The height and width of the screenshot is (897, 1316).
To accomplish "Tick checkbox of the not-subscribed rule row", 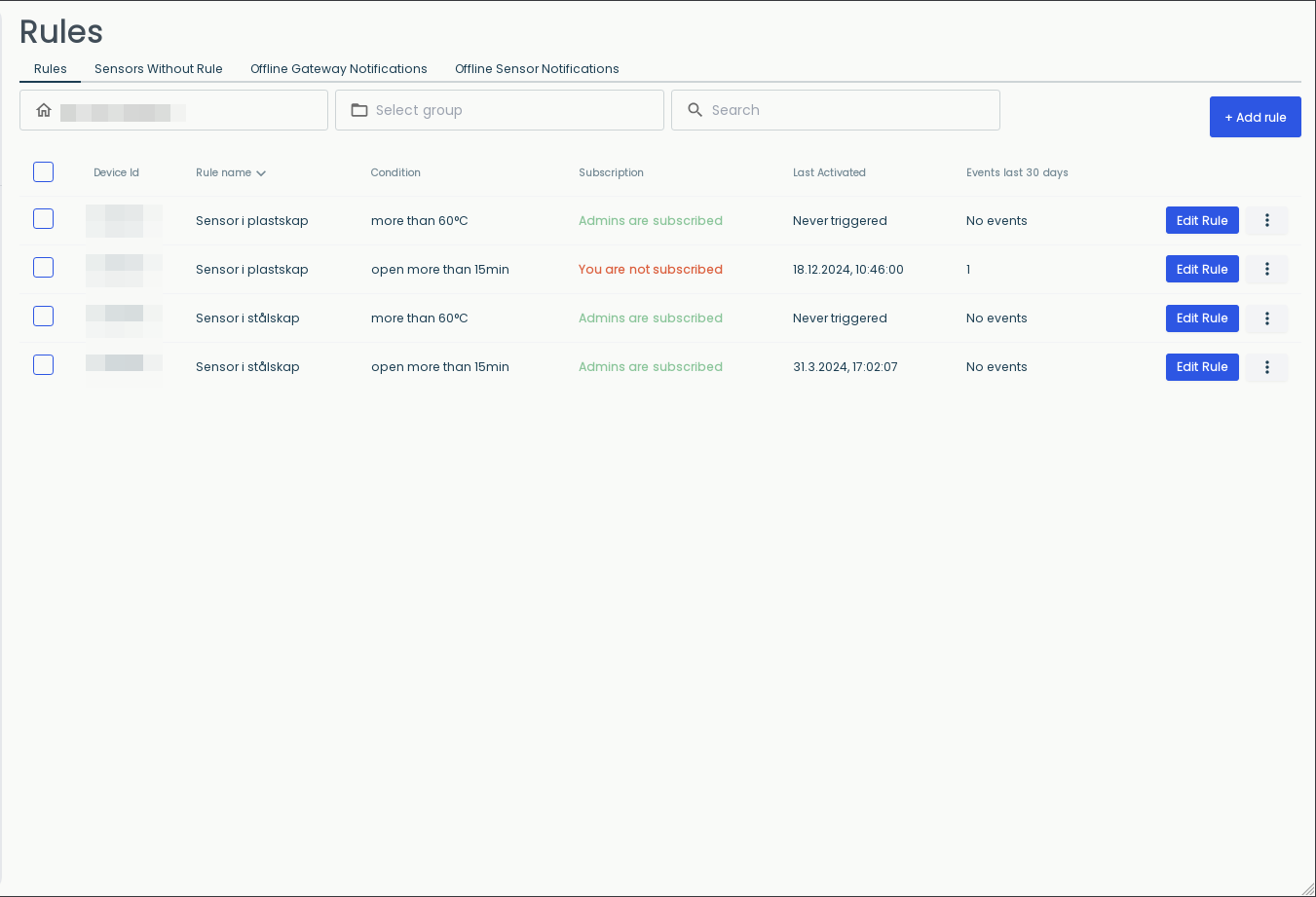I will tap(43, 268).
